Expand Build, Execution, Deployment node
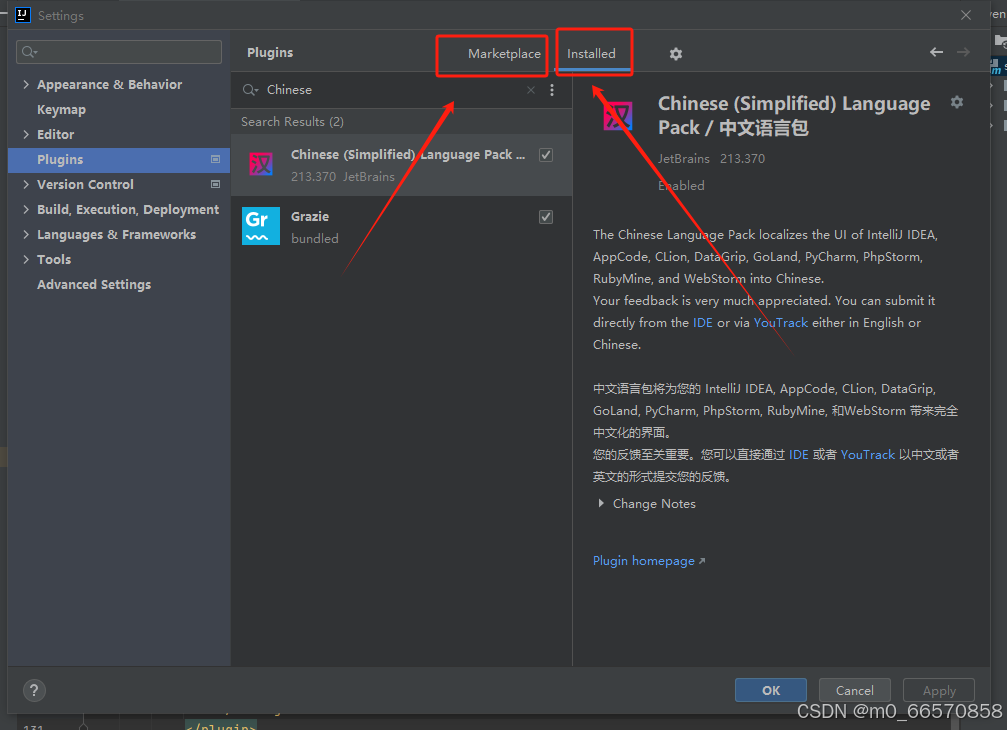Viewport: 1007px width, 730px height. point(26,209)
